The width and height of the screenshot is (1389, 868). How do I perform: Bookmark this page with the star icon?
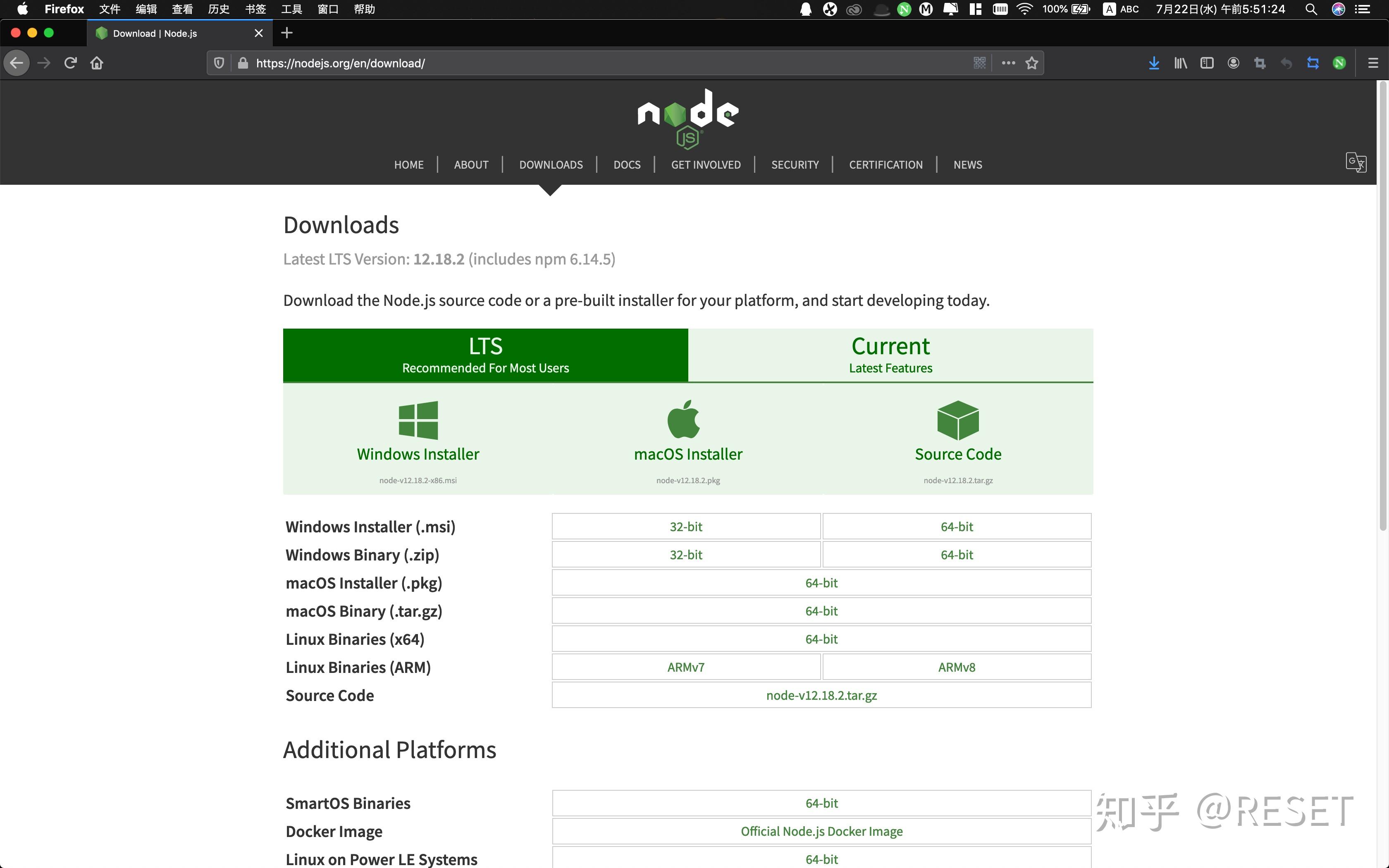tap(1031, 63)
